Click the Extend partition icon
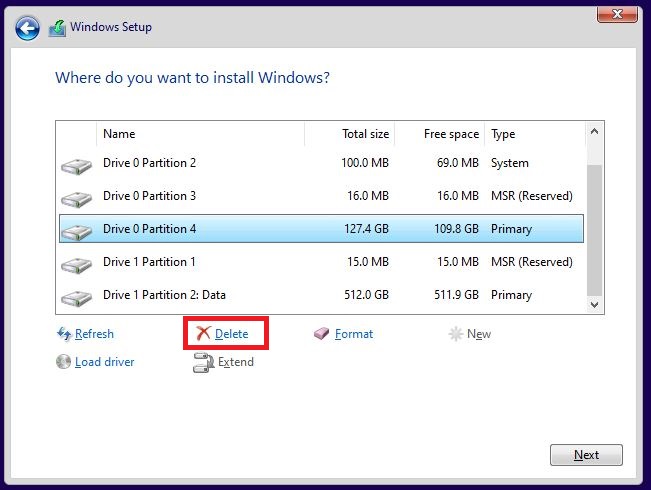 tap(203, 362)
